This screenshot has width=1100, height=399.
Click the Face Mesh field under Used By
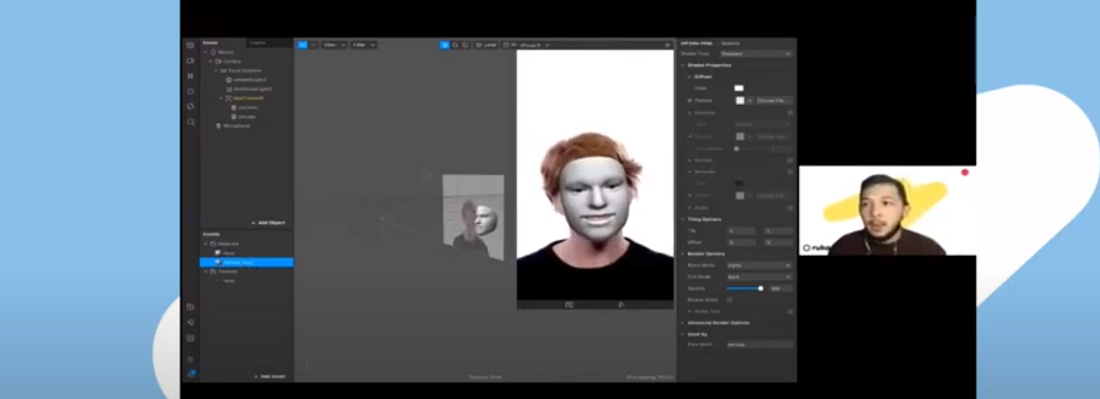tap(759, 345)
